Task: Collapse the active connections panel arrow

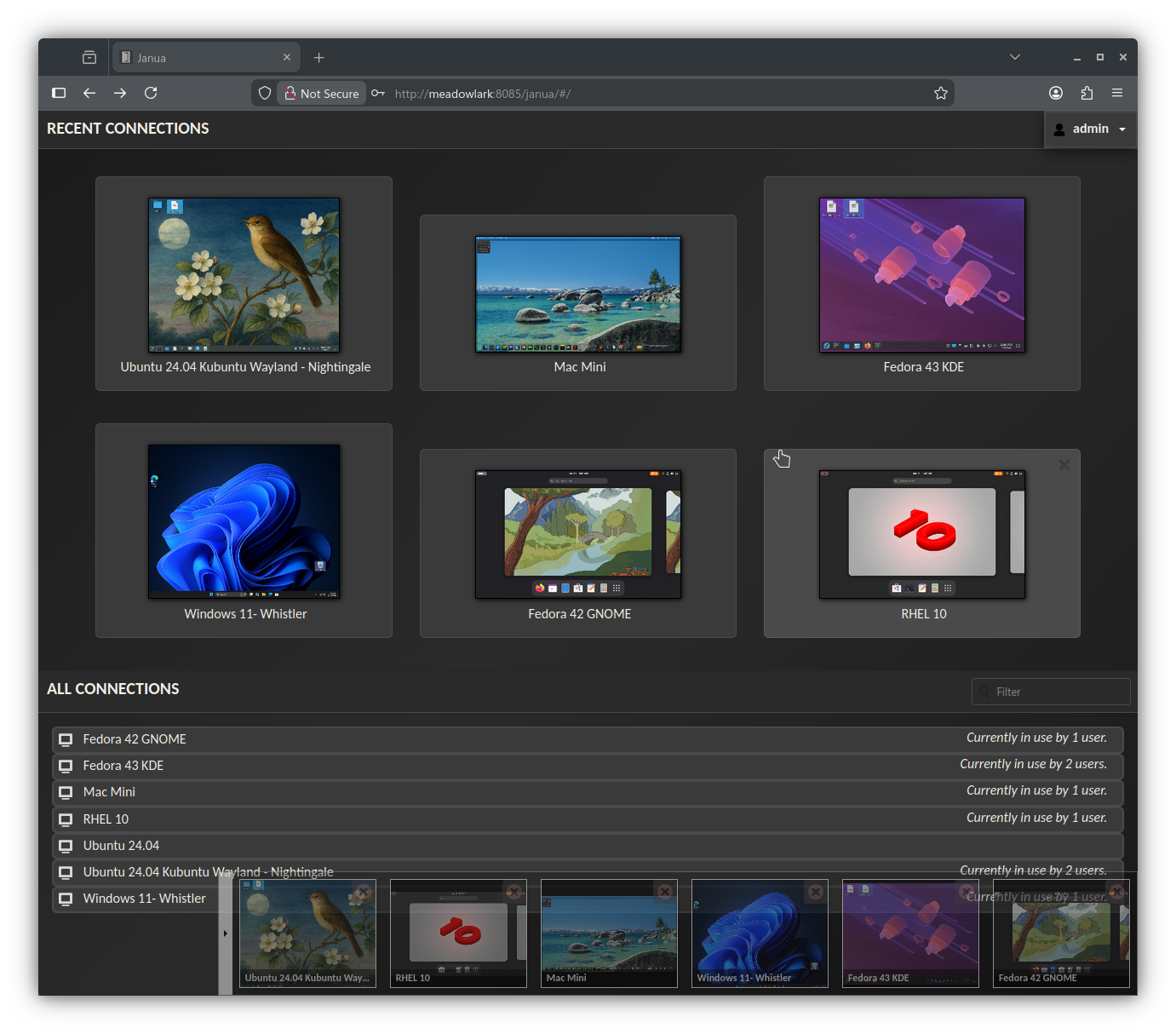Action: click(x=225, y=933)
